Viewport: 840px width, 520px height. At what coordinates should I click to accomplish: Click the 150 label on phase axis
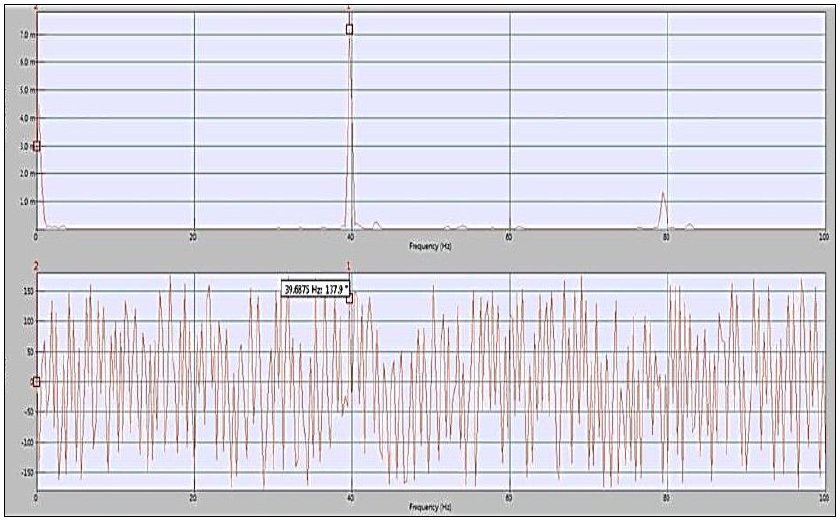27,291
